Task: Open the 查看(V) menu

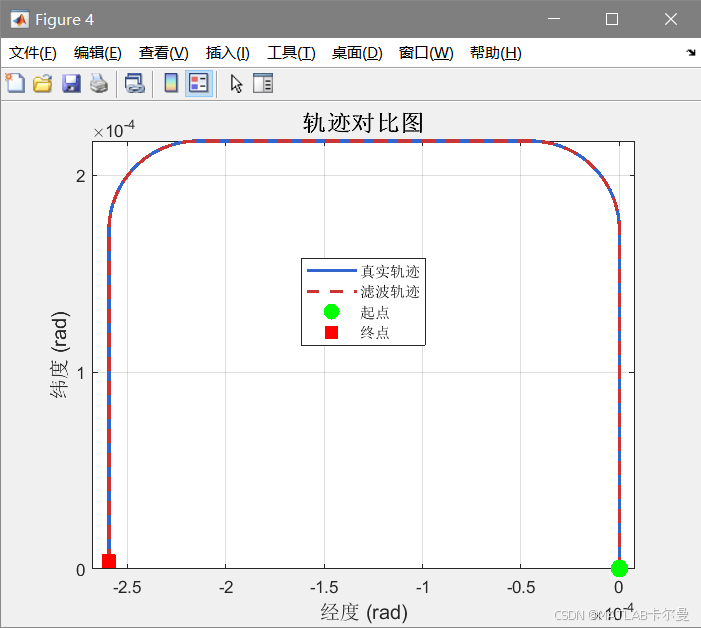Action: pyautogui.click(x=164, y=53)
